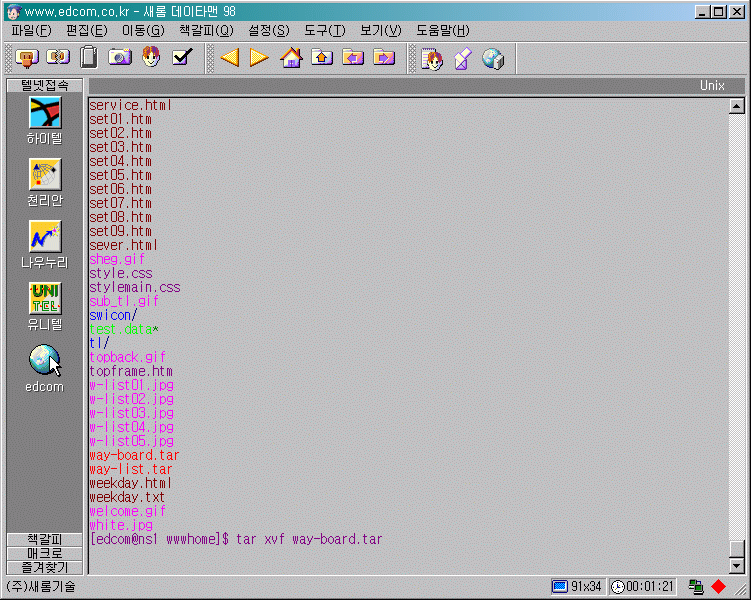Click the clipboard paste toolbar icon

pos(89,57)
